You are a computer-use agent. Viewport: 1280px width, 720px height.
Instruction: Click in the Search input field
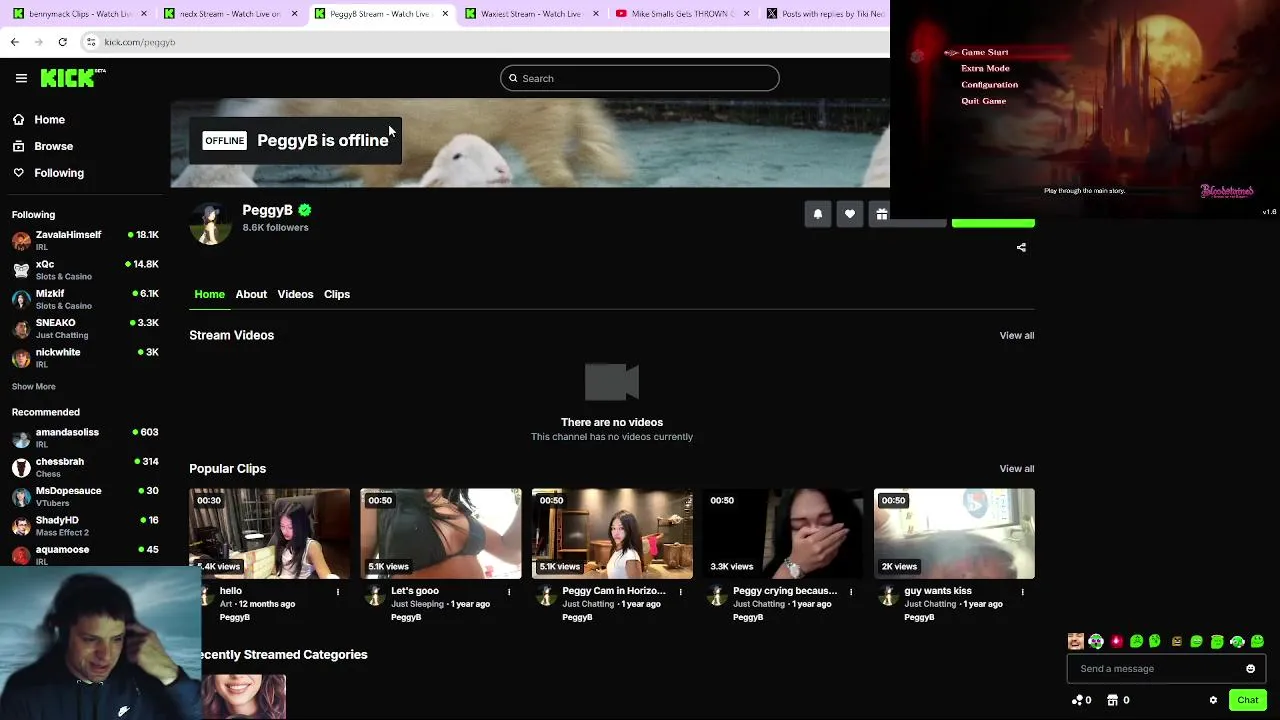pyautogui.click(x=640, y=78)
